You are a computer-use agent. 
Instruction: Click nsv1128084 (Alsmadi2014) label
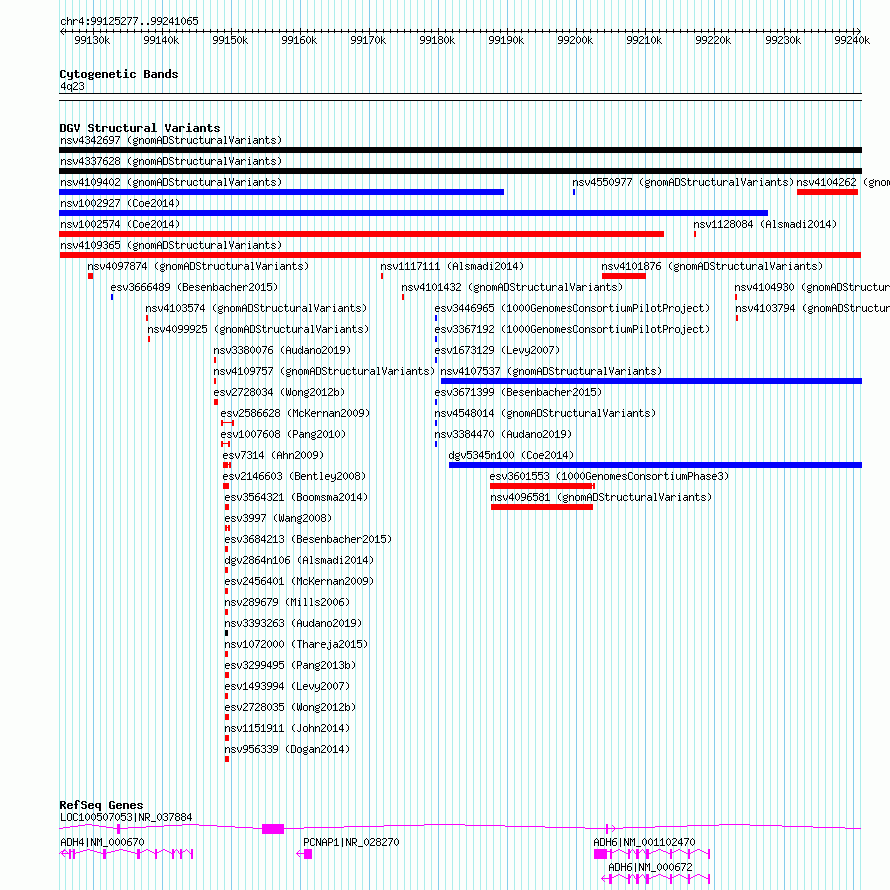pos(765,224)
